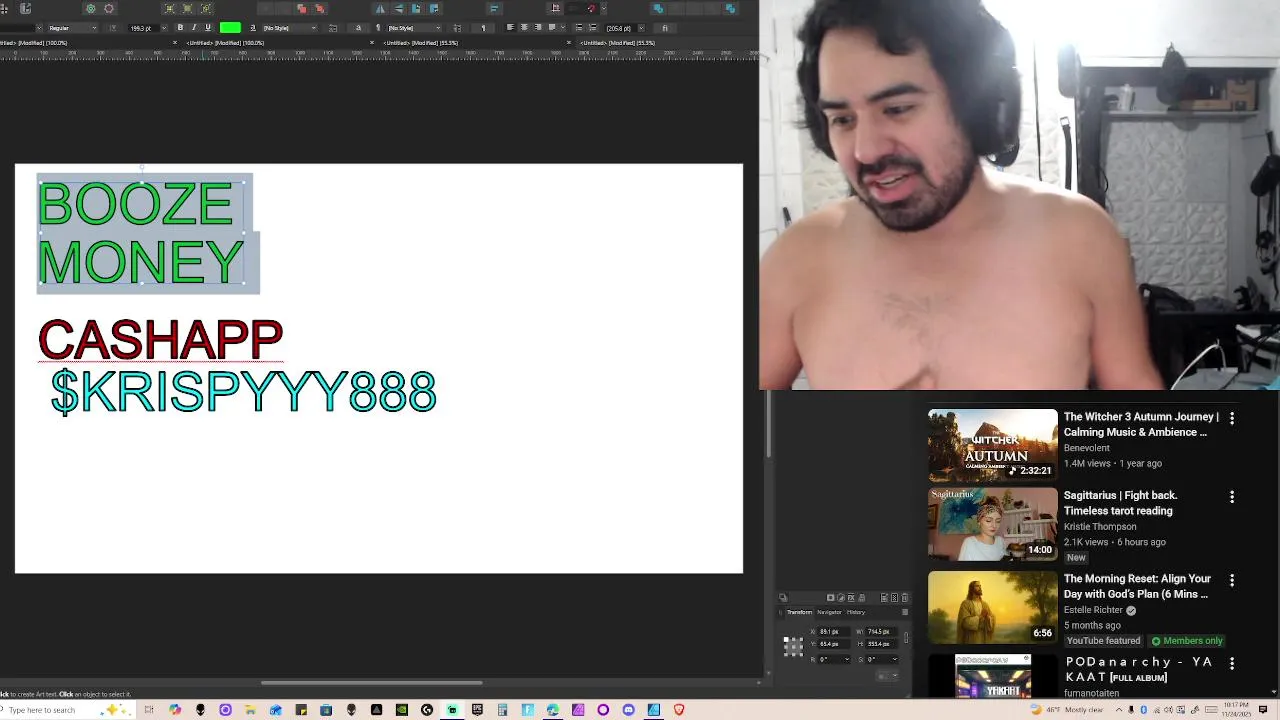Open the paragraph No Style dropdown
1280x720 pixels.
pos(414,27)
